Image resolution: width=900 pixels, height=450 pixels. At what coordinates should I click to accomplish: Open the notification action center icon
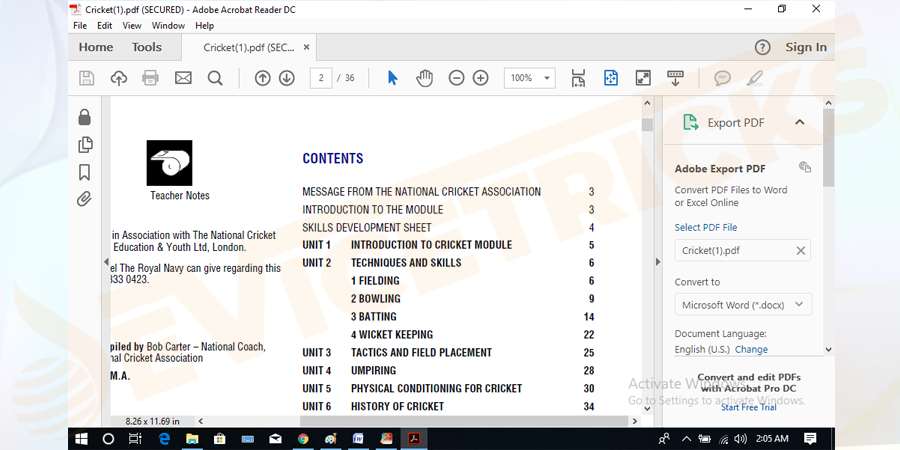(x=810, y=439)
